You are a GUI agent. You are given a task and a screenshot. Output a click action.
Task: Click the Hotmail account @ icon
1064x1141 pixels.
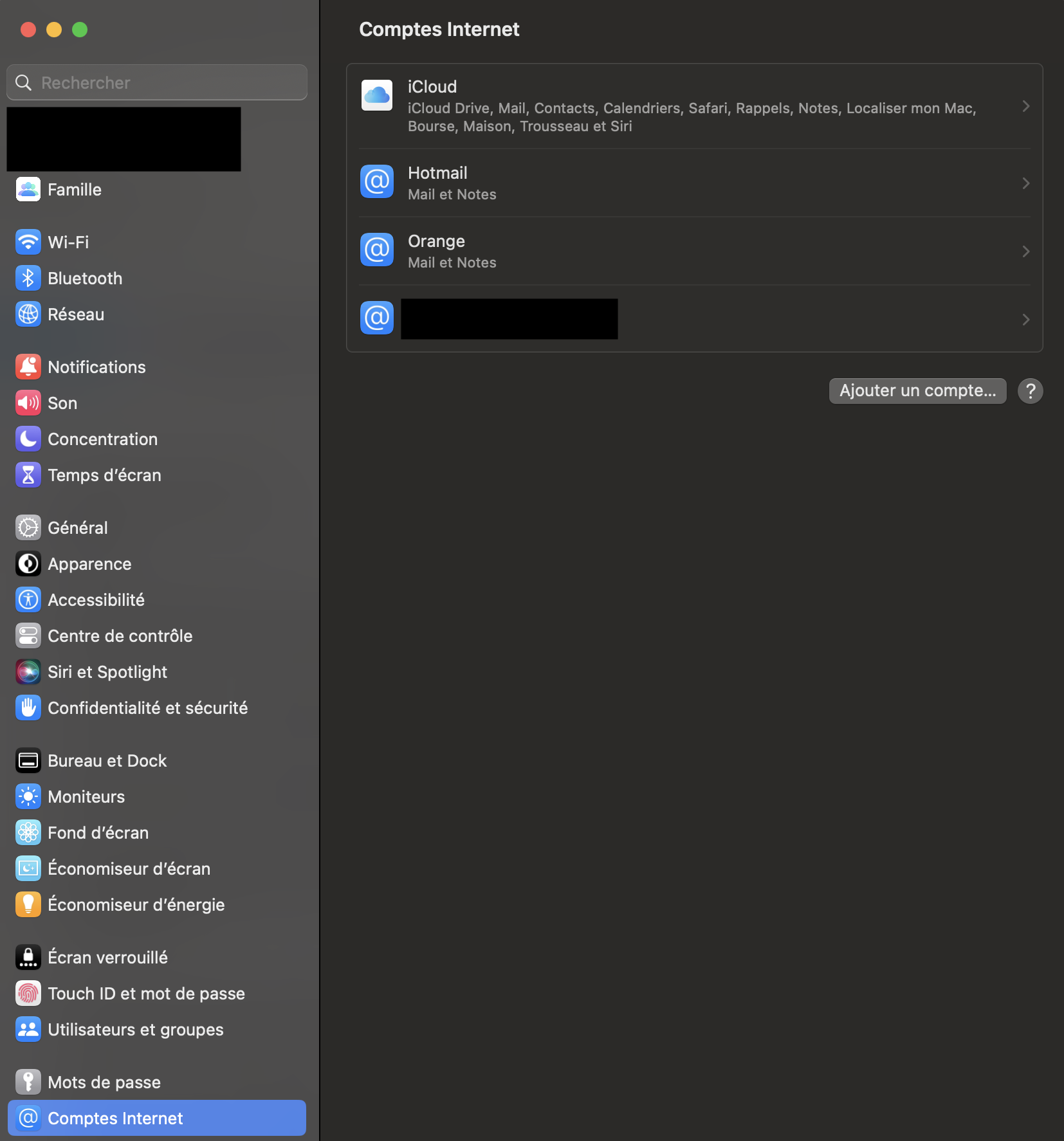377,182
